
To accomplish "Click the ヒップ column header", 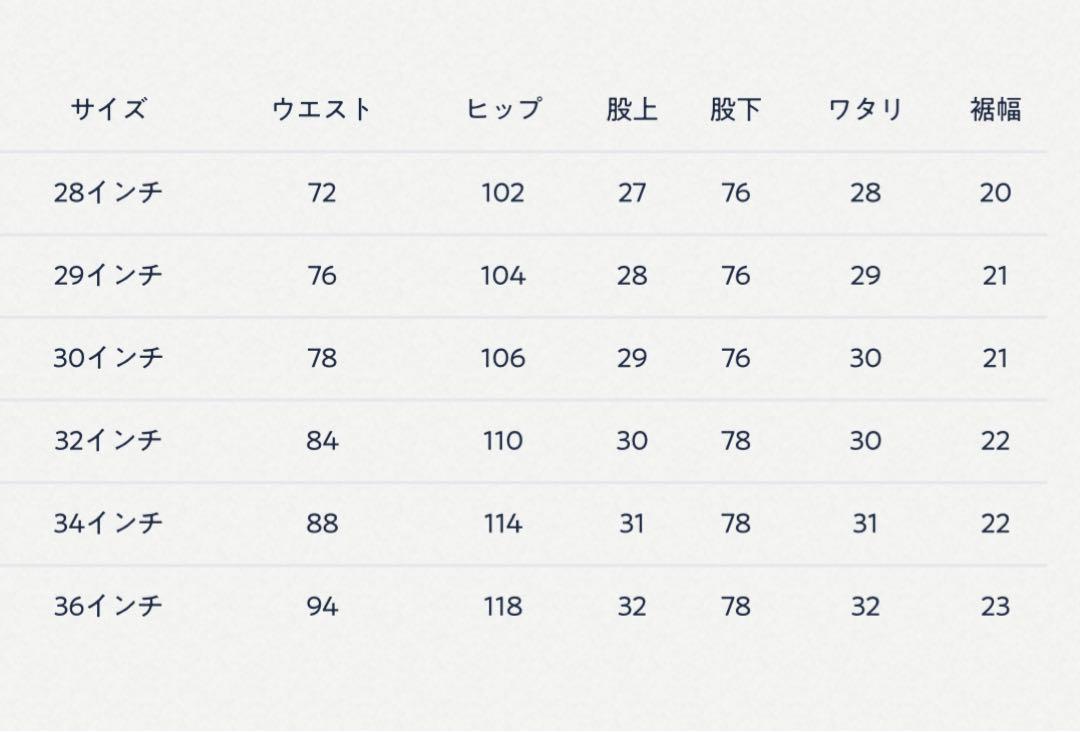I will (x=503, y=109).
